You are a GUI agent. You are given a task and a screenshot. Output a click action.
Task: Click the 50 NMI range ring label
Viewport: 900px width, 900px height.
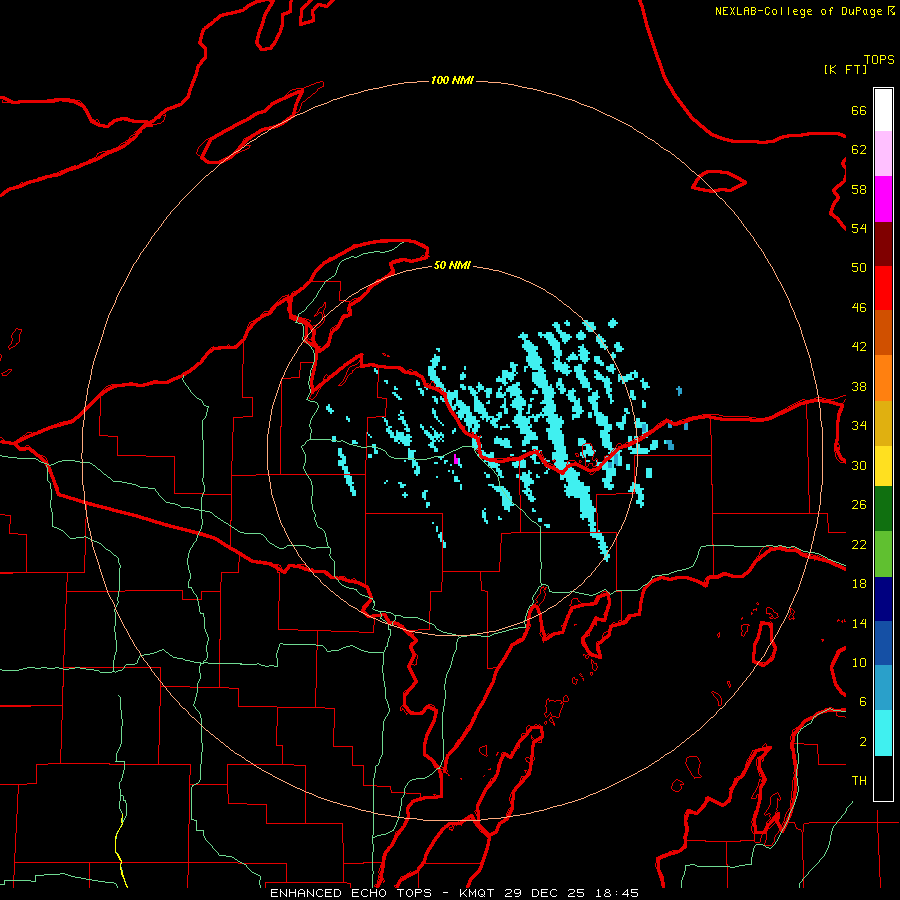click(452, 265)
